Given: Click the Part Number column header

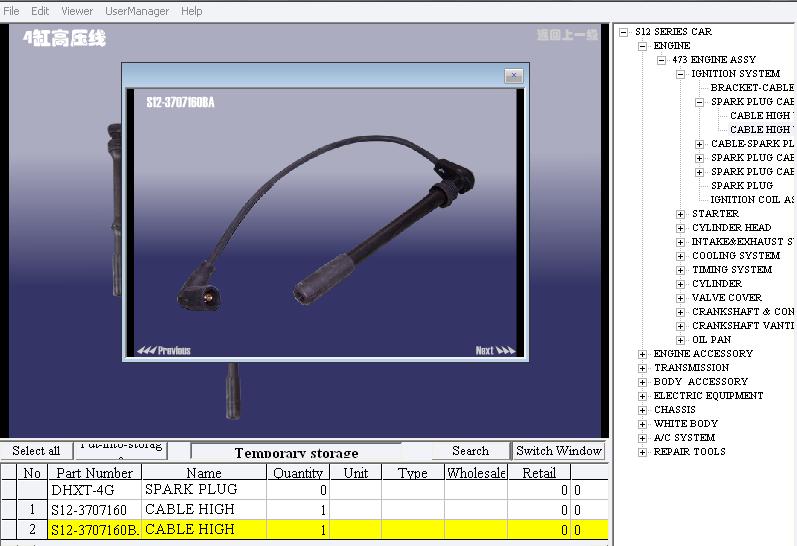Looking at the screenshot, I should (95, 473).
